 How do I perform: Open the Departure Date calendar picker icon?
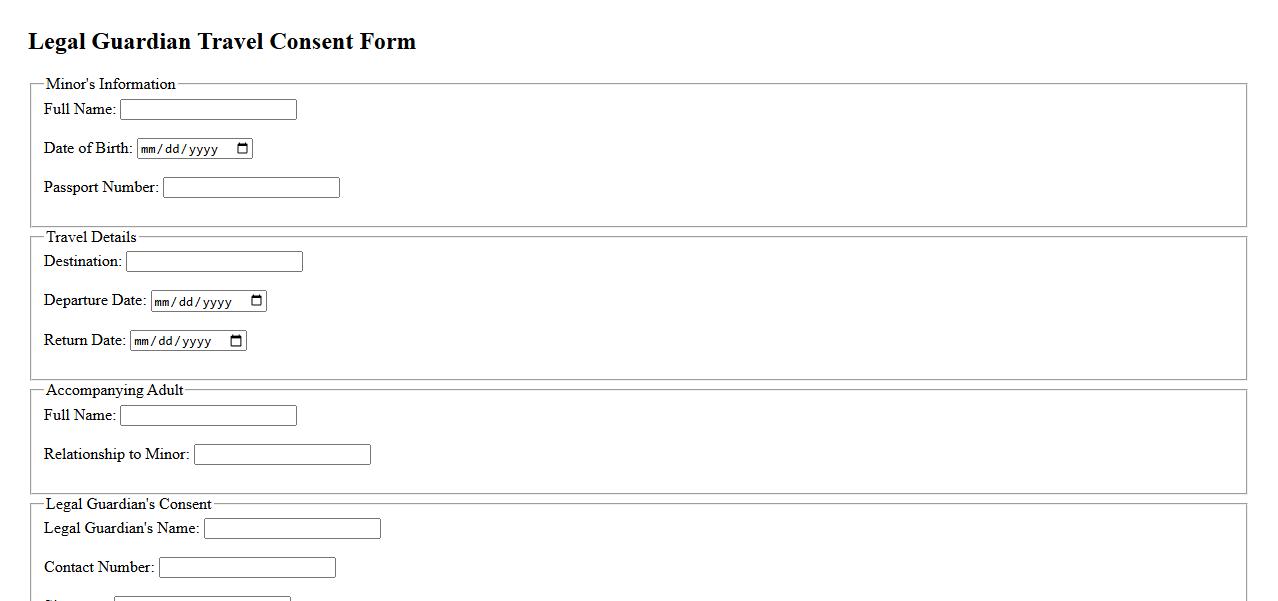[256, 301]
